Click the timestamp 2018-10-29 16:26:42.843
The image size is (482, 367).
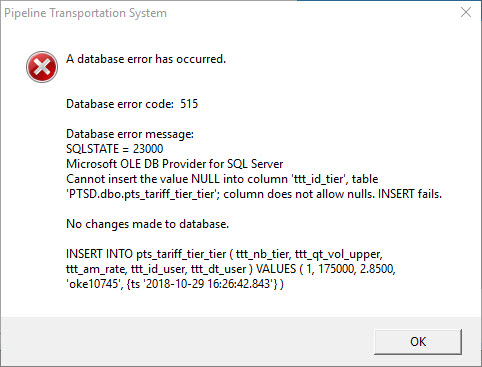click(210, 284)
